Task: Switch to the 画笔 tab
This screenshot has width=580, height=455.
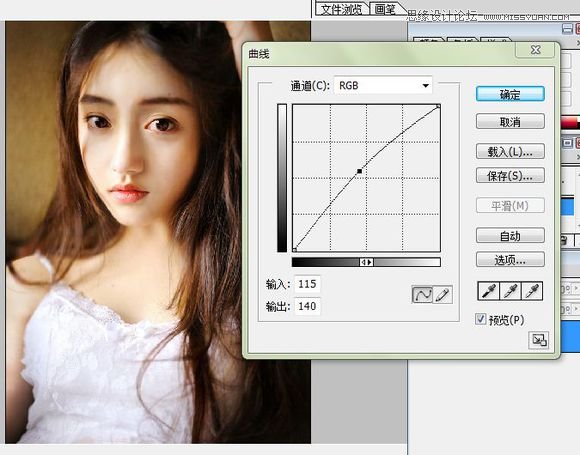Action: [385, 9]
